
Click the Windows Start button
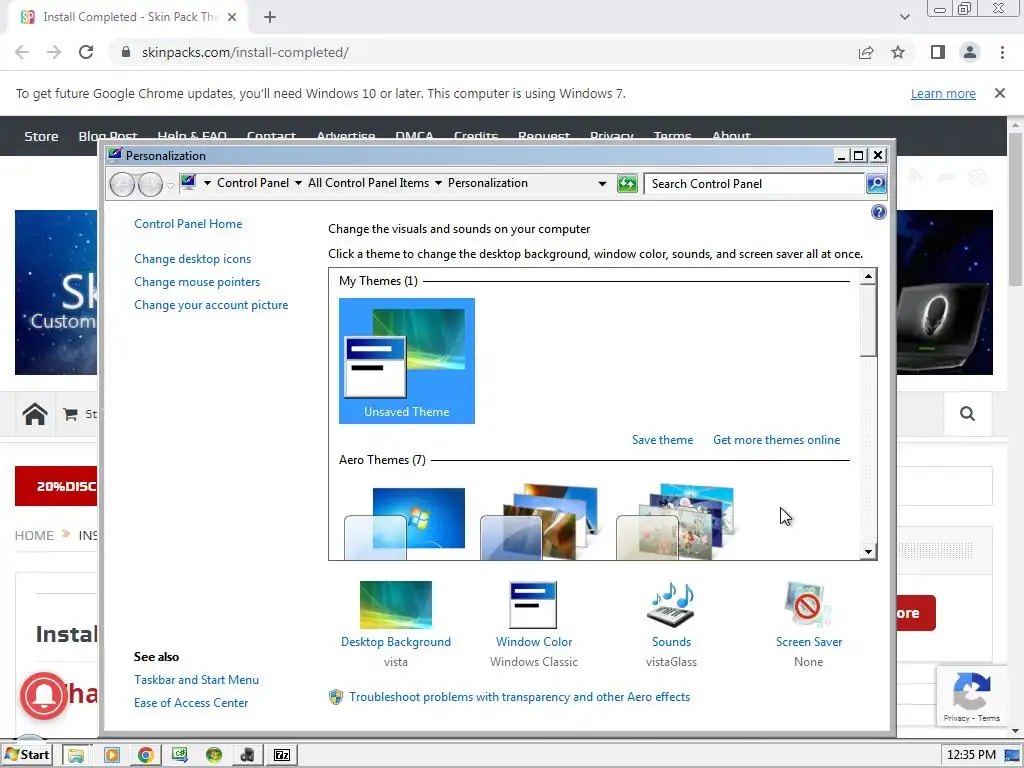click(27, 755)
